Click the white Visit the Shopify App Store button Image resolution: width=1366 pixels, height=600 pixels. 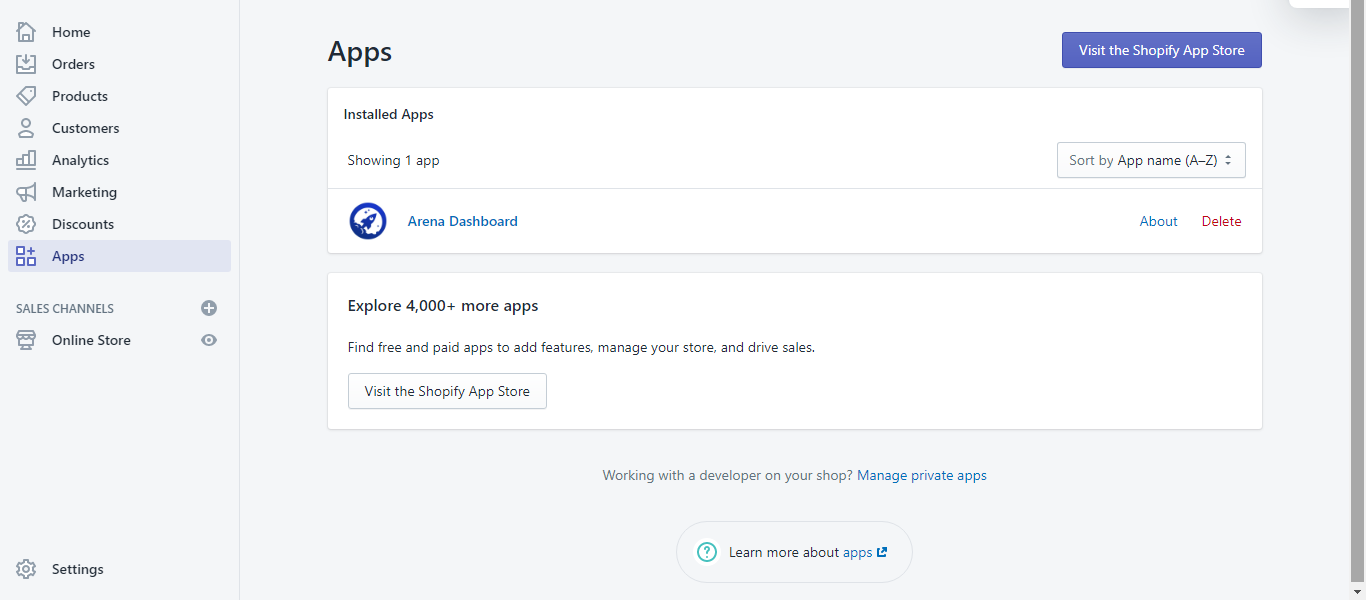tap(447, 391)
